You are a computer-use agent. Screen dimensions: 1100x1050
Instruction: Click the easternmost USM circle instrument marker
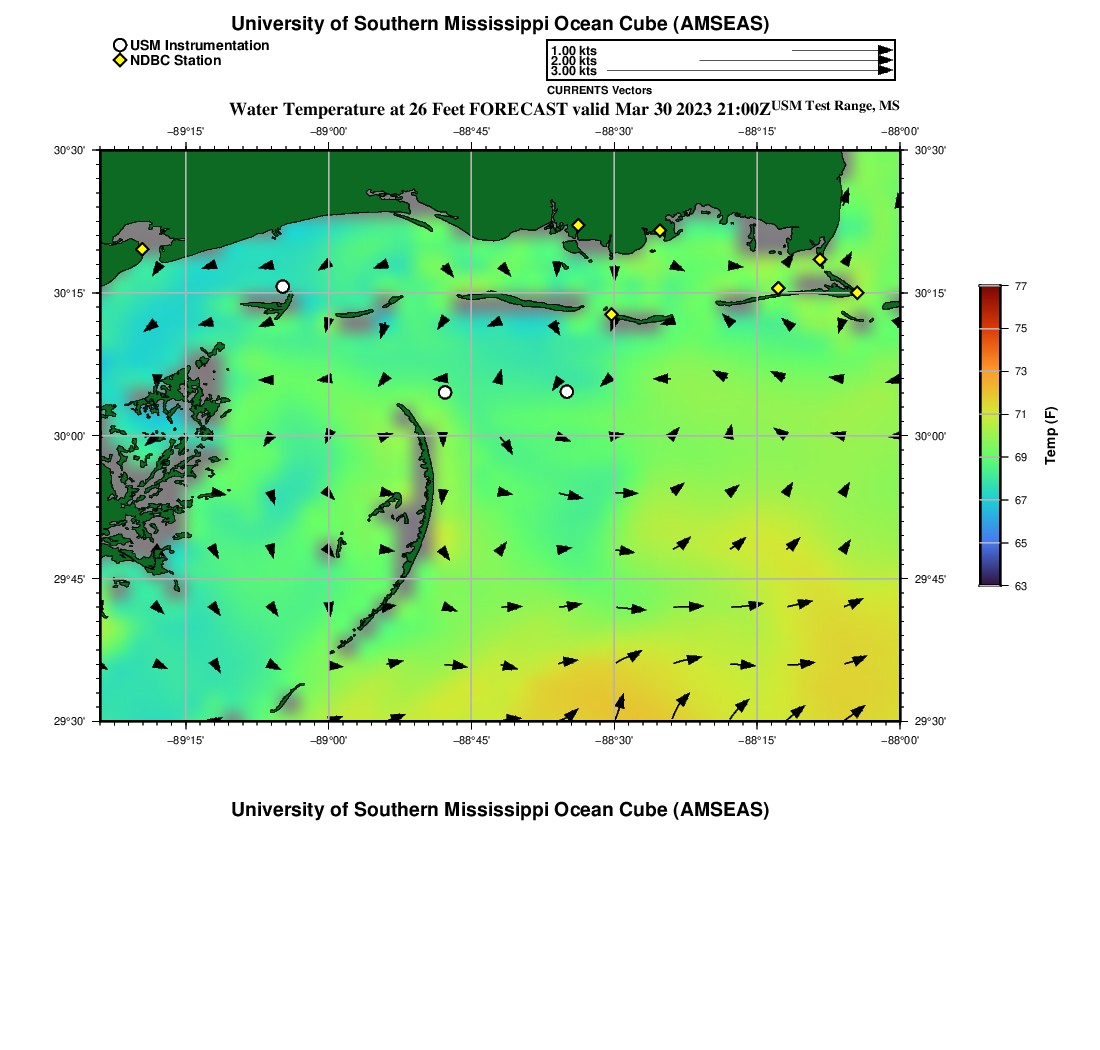pos(567,391)
